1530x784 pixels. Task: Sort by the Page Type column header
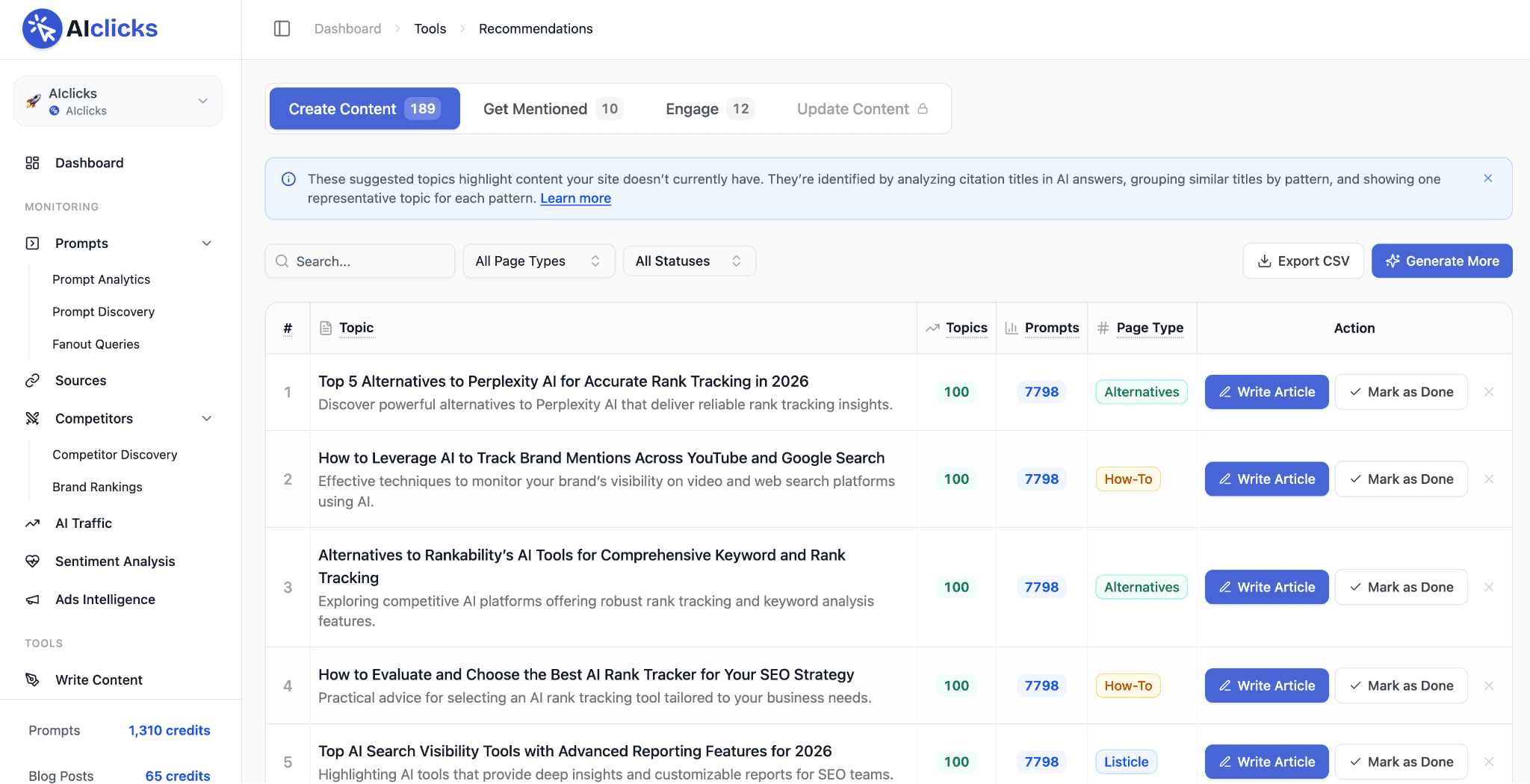(1150, 328)
